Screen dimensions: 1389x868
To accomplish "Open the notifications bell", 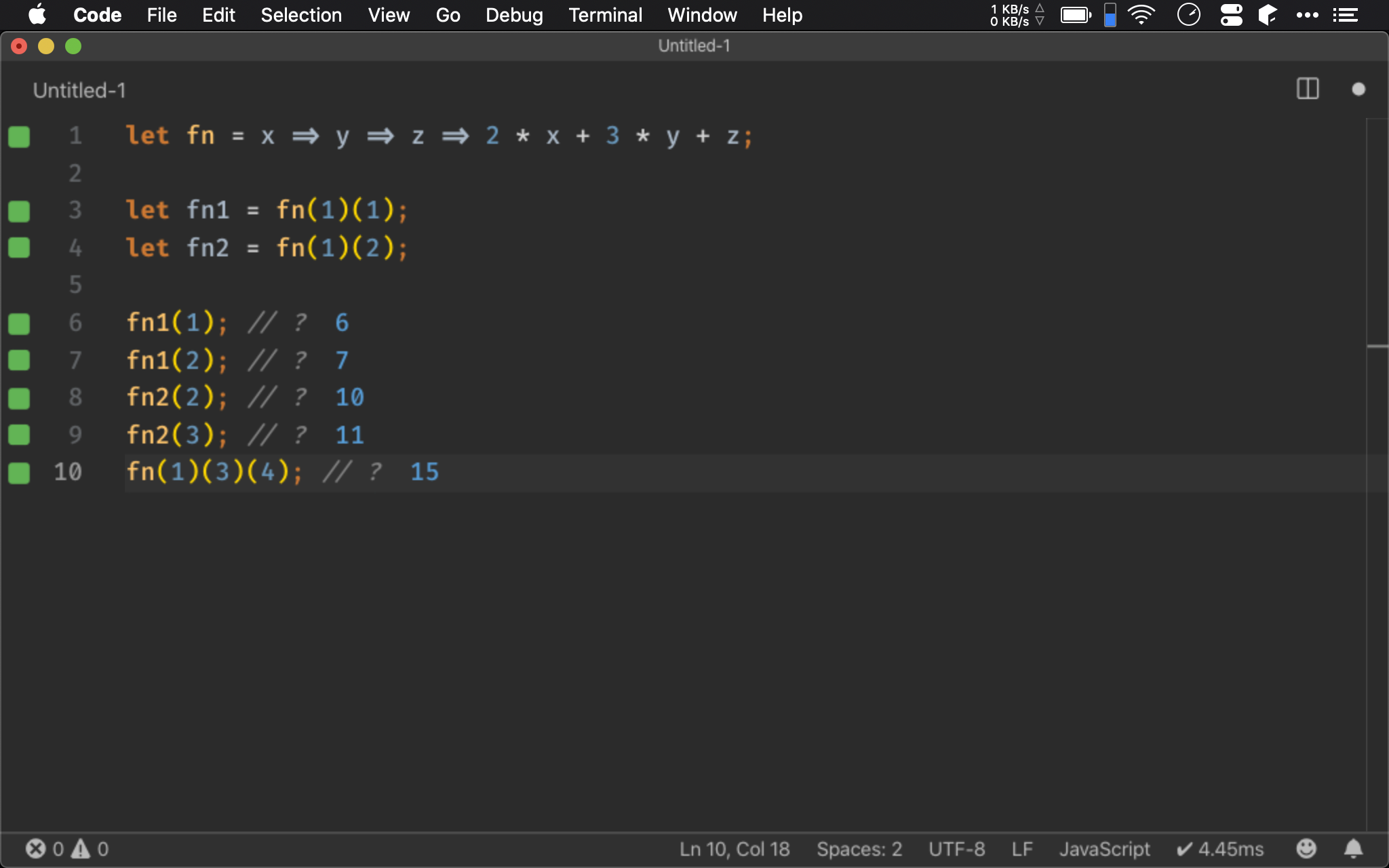I will pyautogui.click(x=1353, y=848).
